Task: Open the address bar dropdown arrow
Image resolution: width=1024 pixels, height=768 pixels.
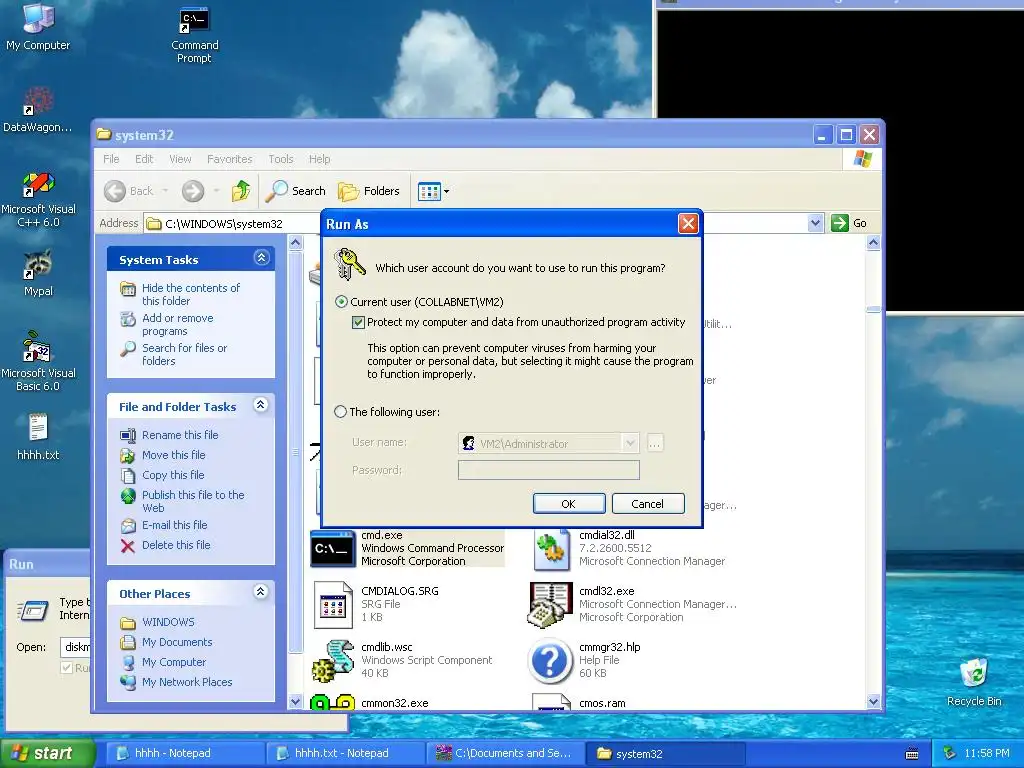Action: (x=815, y=223)
